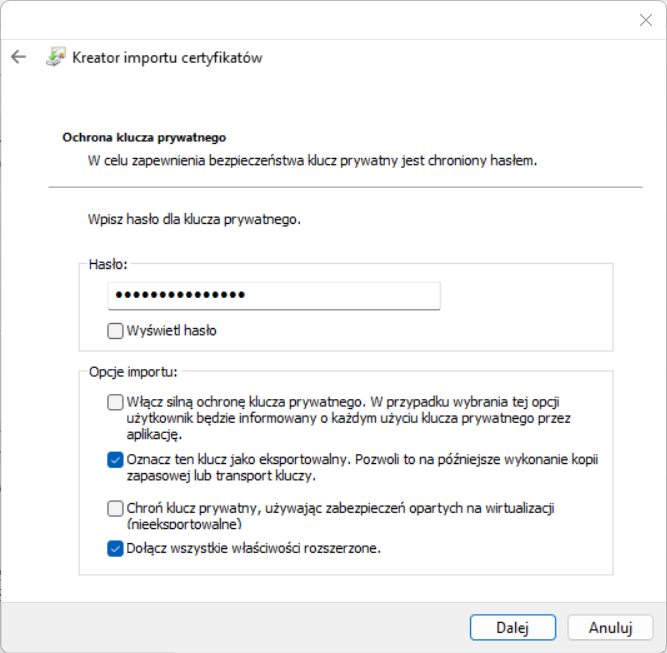The width and height of the screenshot is (667, 653).
Task: Click the 'Opcje importu:' group label
Action: tap(132, 373)
